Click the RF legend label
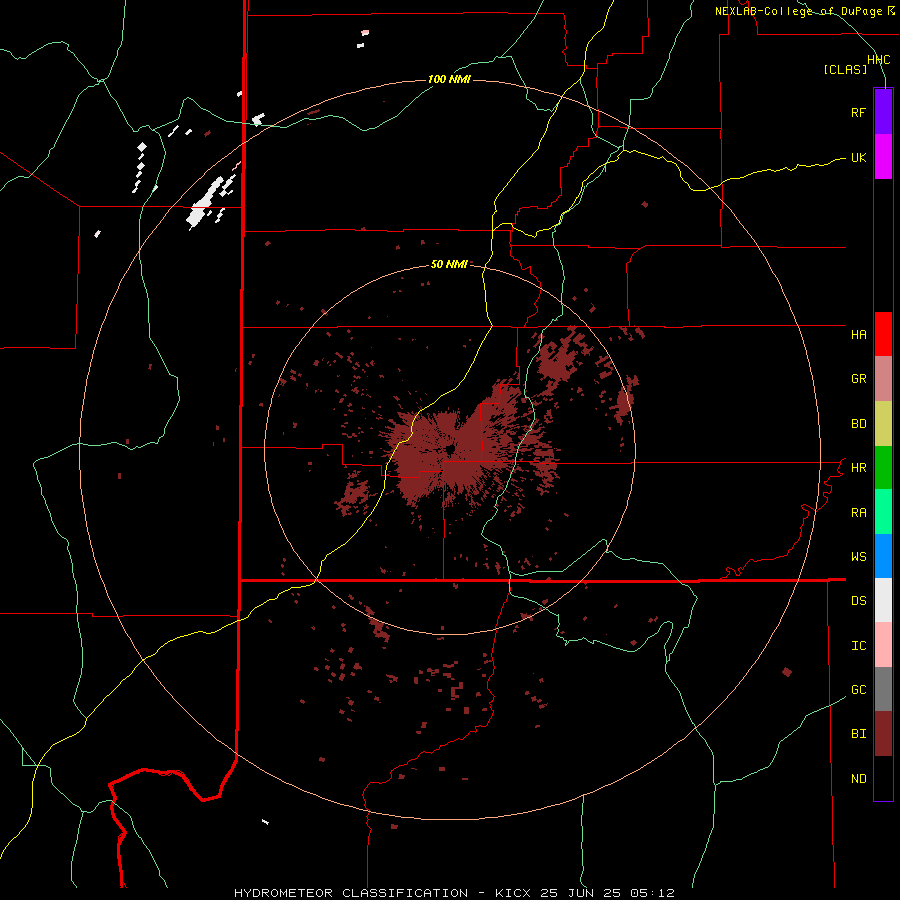 [858, 112]
